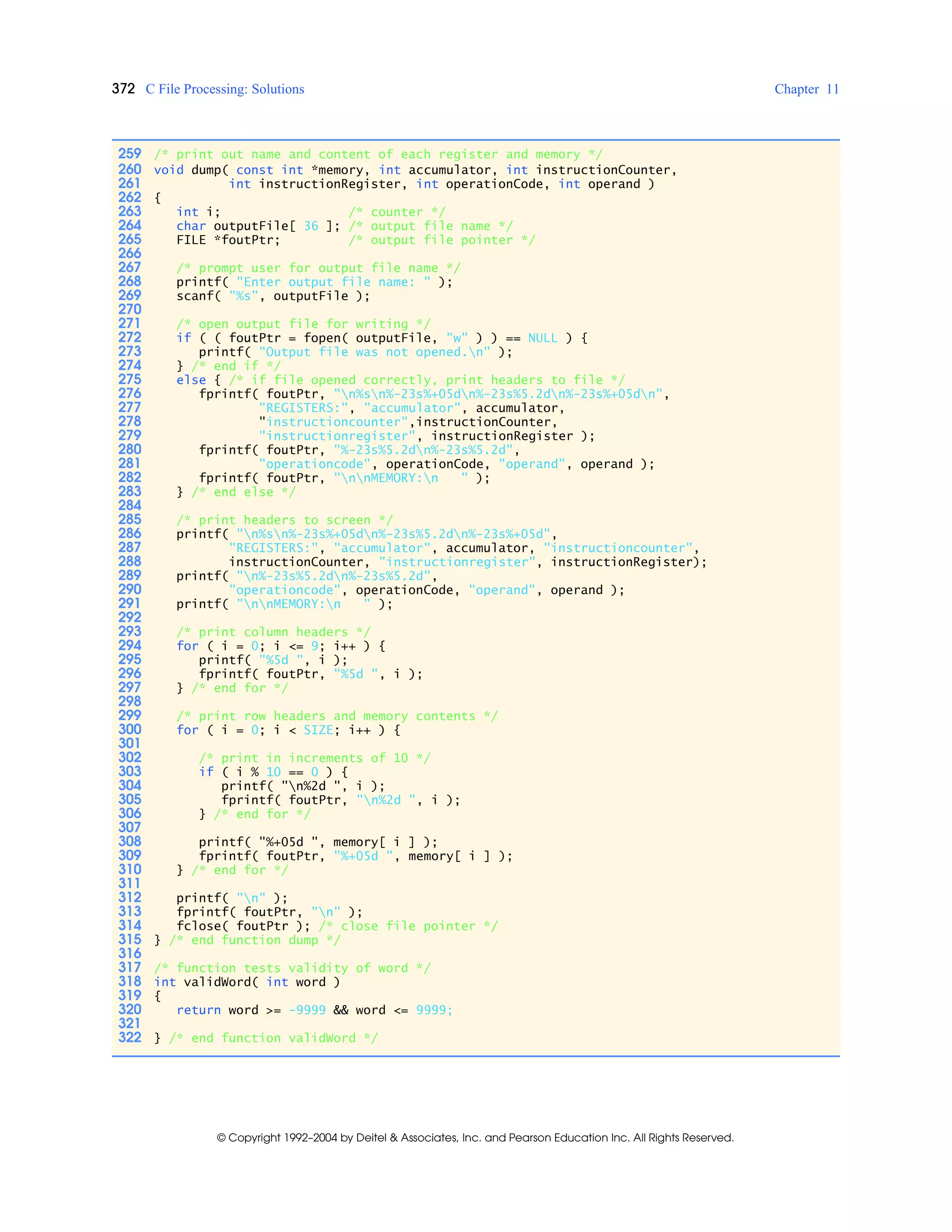The width and height of the screenshot is (952, 1232).
Task: Click the 'C File Processing: Solutions' header text
Action: [225, 89]
